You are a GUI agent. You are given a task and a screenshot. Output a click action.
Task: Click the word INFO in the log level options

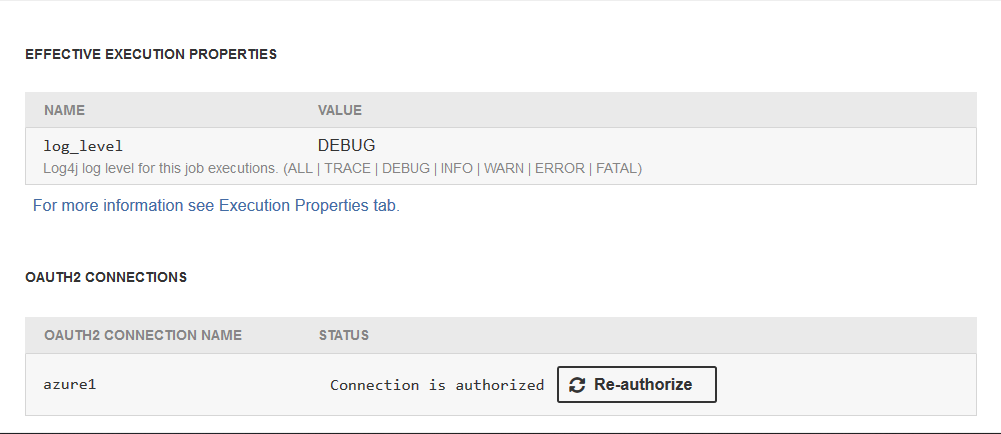pos(457,168)
